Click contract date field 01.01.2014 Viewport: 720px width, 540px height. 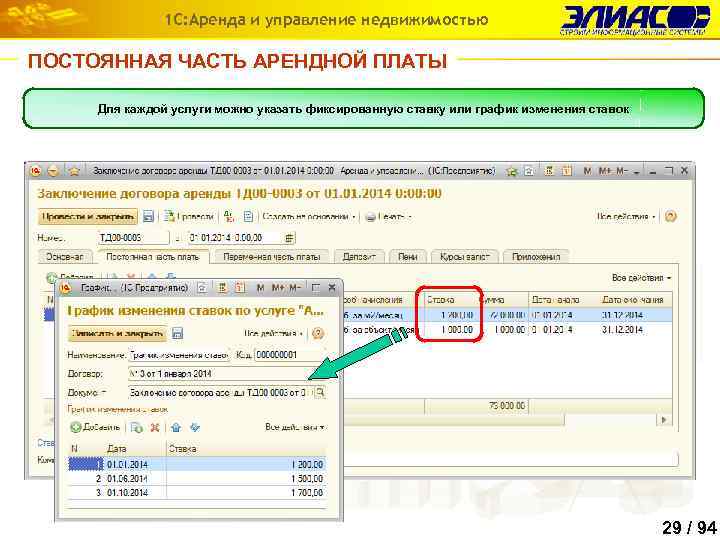pos(235,238)
